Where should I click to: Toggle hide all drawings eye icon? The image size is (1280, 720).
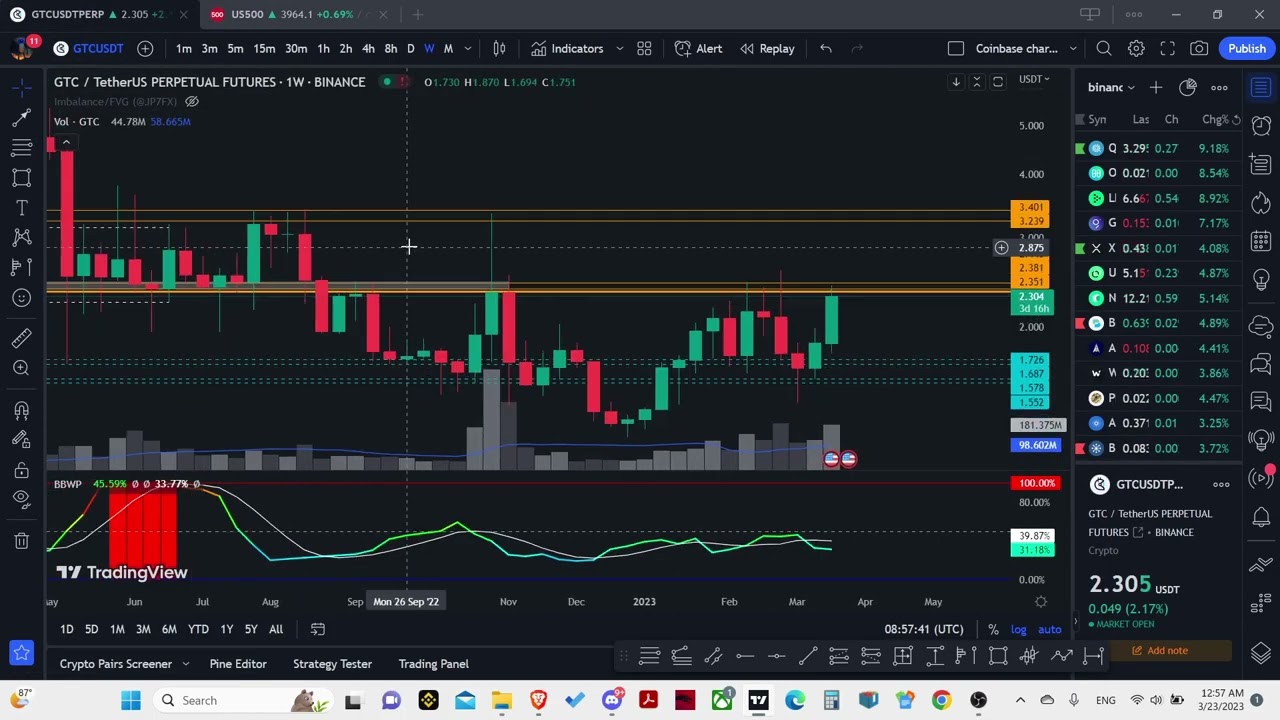[21, 498]
